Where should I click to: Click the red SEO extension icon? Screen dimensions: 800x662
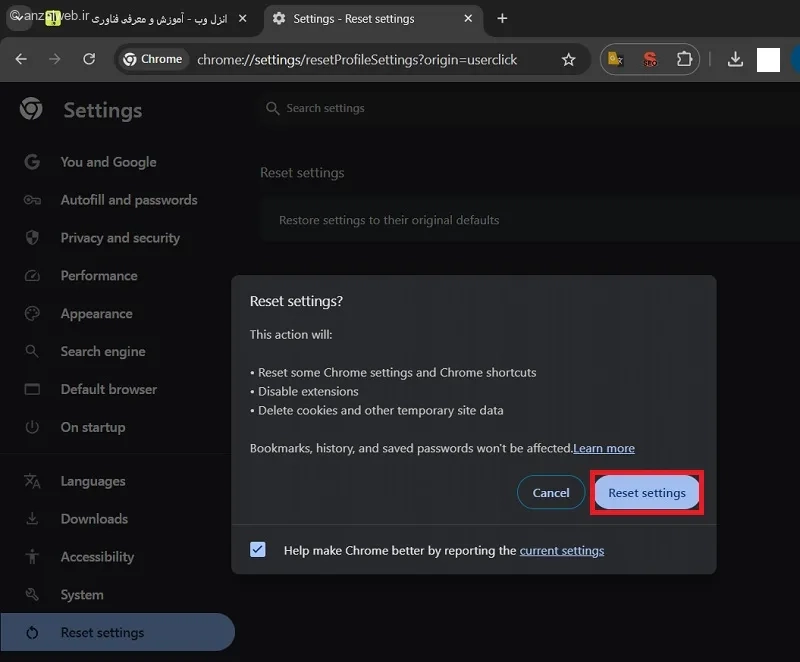point(650,60)
